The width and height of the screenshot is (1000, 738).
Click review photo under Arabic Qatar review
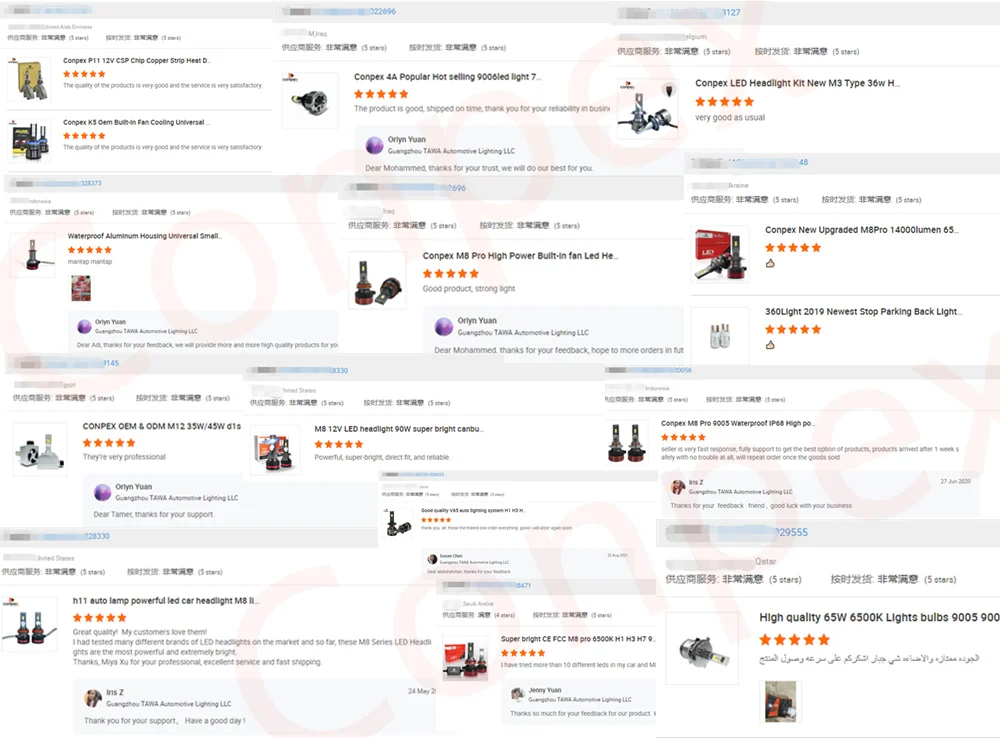coord(780,701)
